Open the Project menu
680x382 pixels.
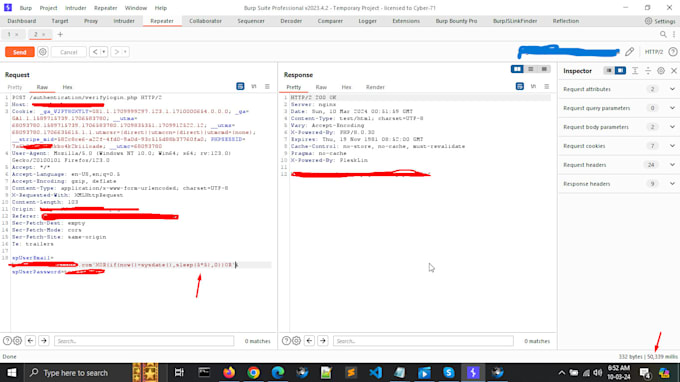coord(48,8)
